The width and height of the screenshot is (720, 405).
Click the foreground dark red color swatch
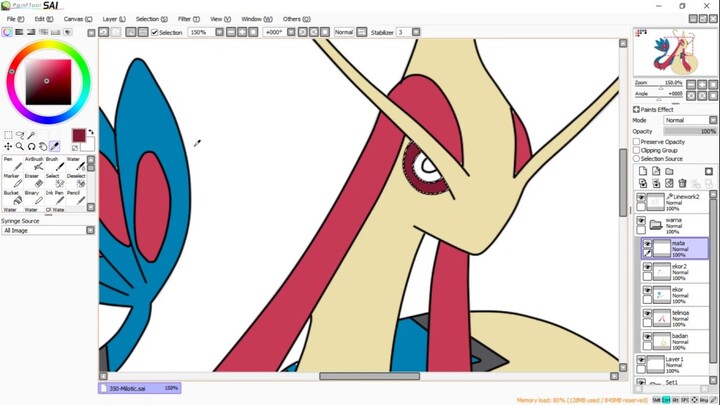79,135
